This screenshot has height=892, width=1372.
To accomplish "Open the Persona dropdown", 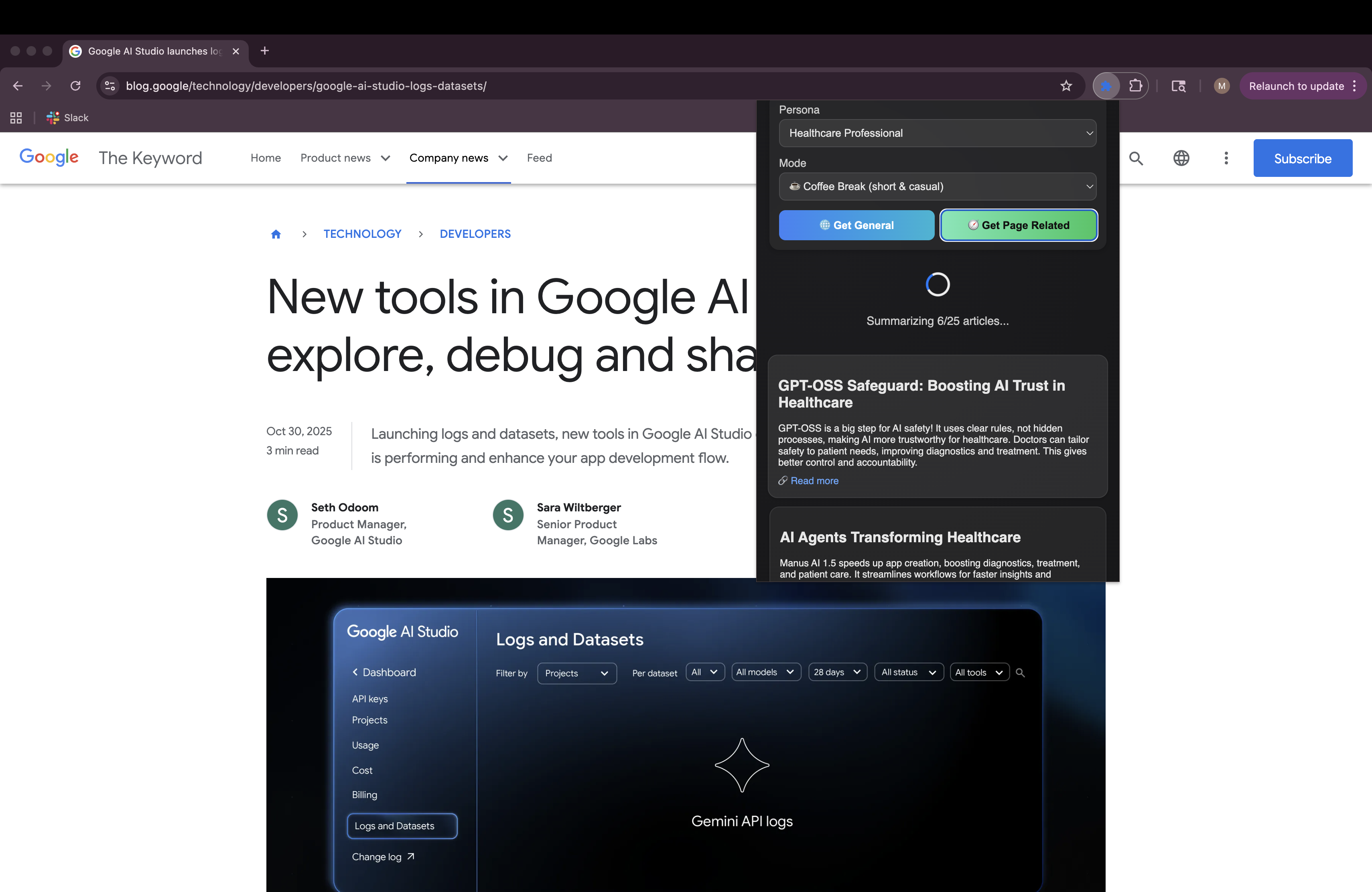I will (x=938, y=133).
